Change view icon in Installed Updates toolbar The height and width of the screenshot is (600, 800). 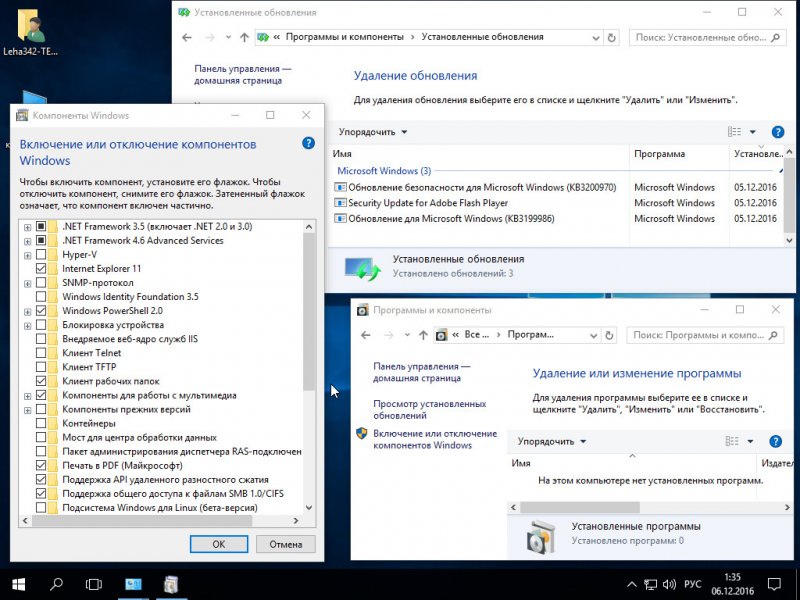tap(734, 132)
